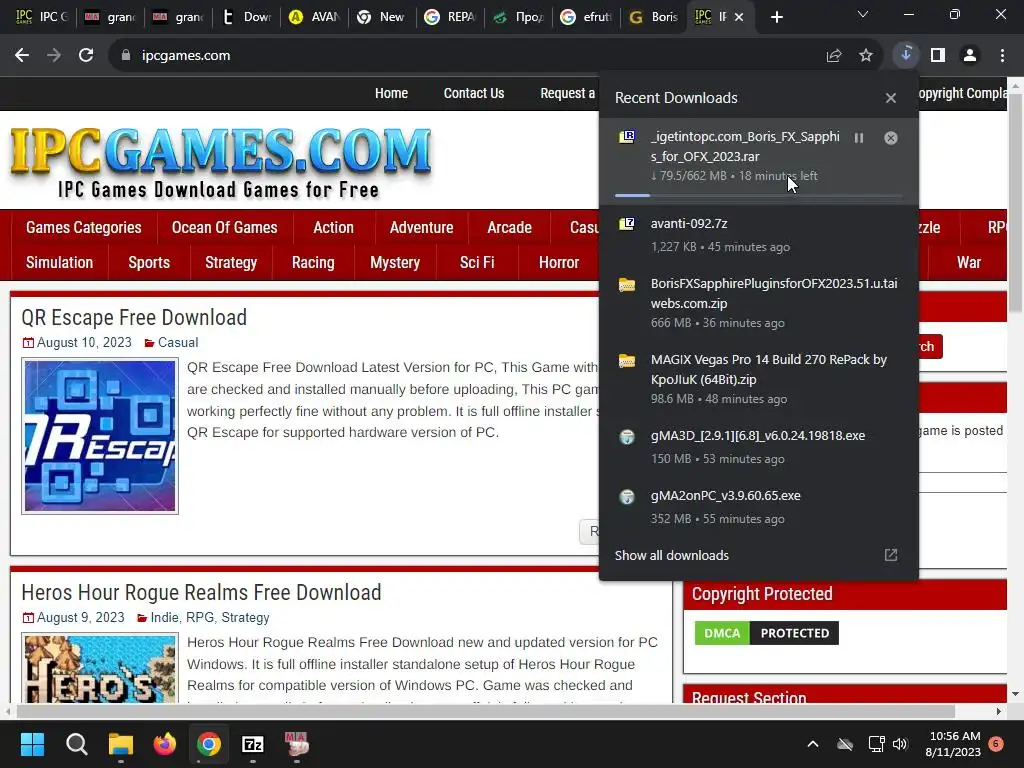
Task: Bookmark this page with the star icon
Action: (x=866, y=56)
